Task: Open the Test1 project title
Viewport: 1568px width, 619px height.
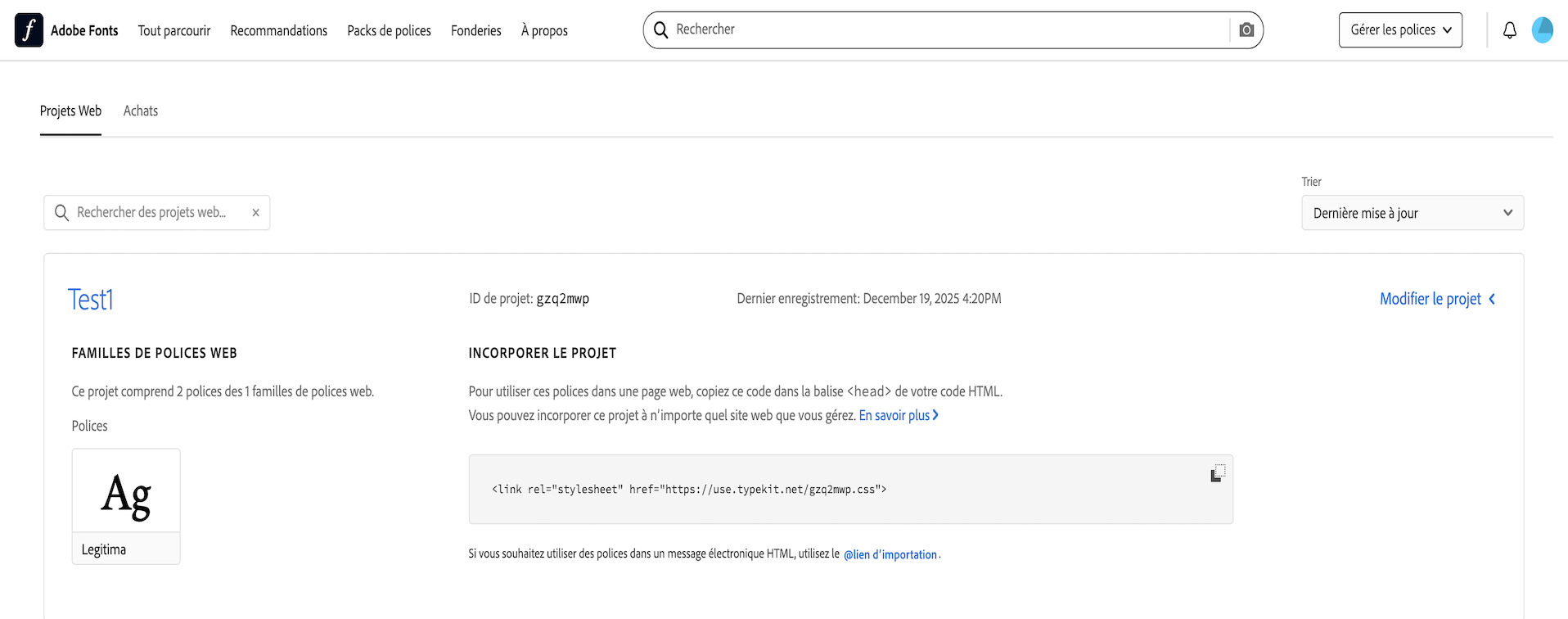Action: pos(91,300)
